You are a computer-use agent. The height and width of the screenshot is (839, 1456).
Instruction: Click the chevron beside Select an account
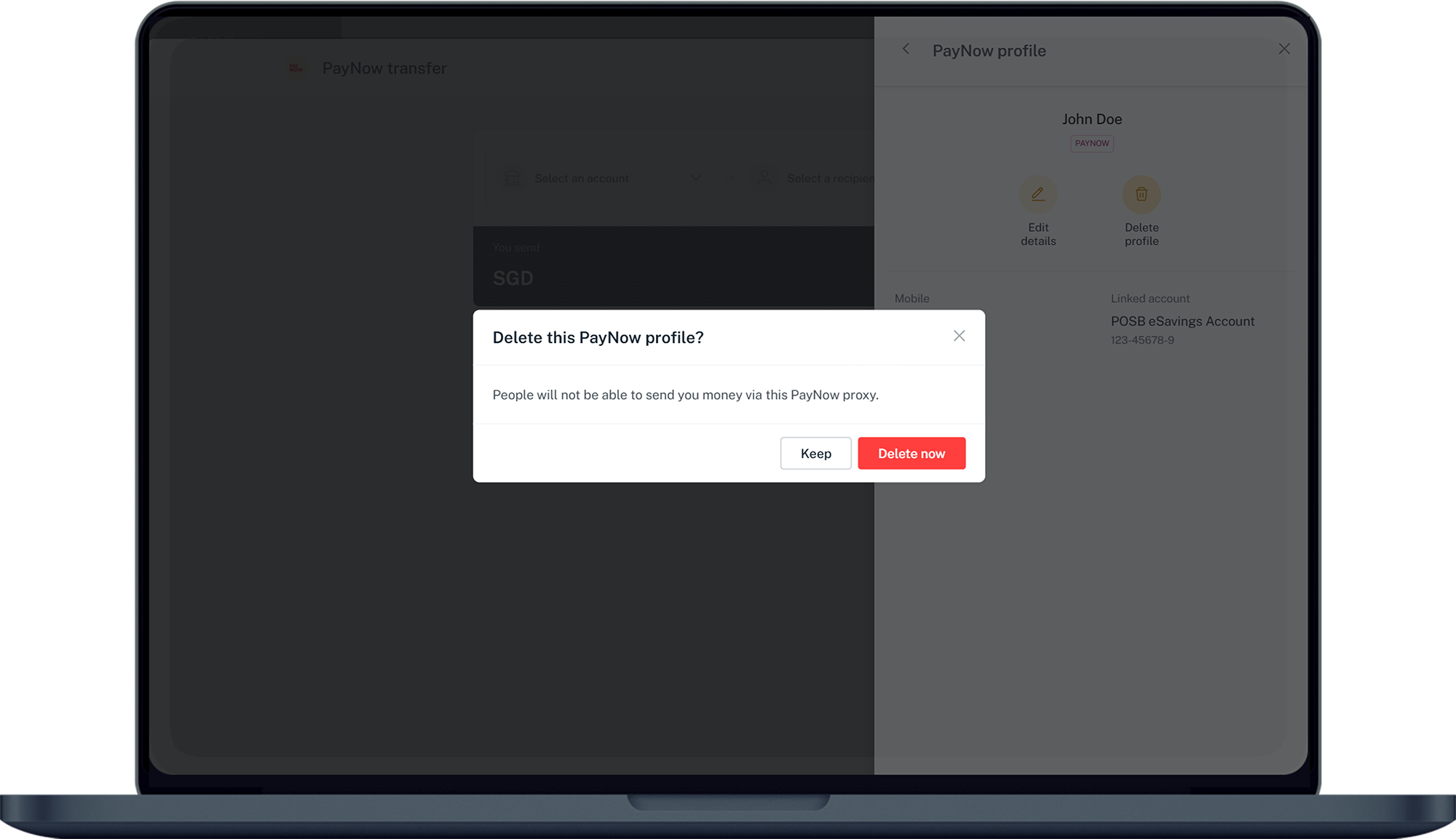(695, 178)
